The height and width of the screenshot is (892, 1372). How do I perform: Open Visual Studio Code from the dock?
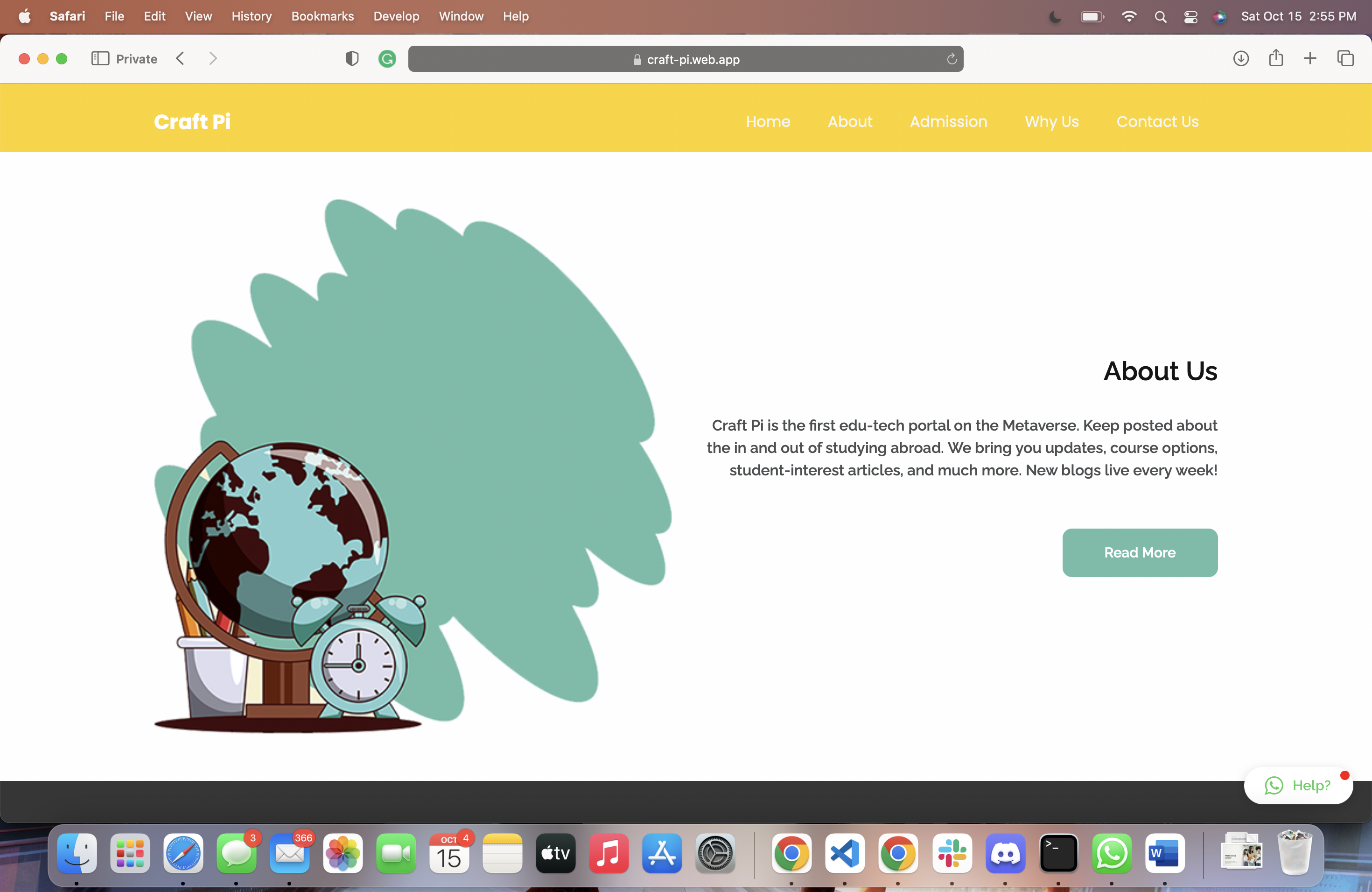(x=845, y=853)
